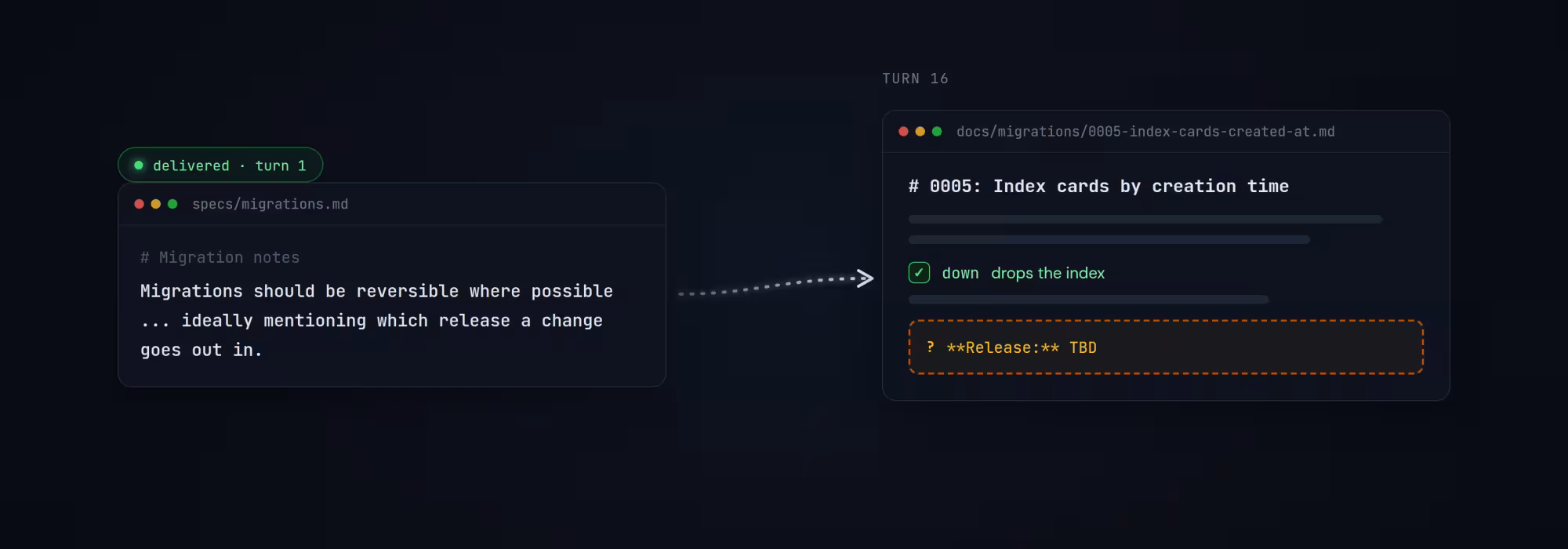Viewport: 1568px width, 549px height.
Task: Click the green status dot in delivered badge
Action: pyautogui.click(x=139, y=165)
